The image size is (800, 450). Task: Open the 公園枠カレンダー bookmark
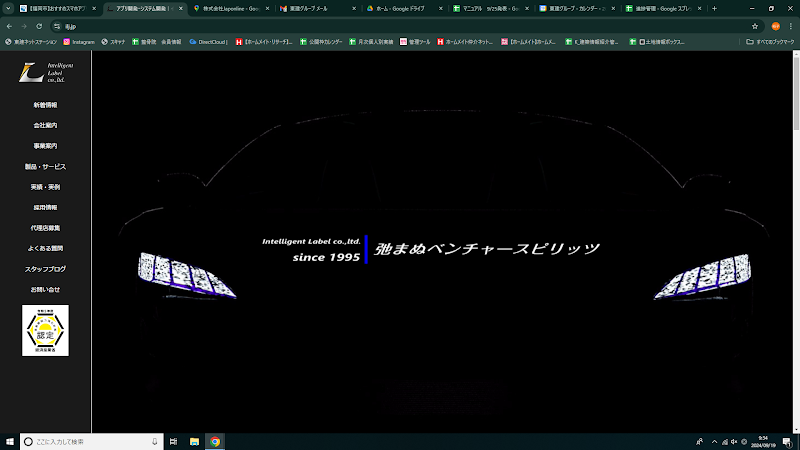click(321, 42)
